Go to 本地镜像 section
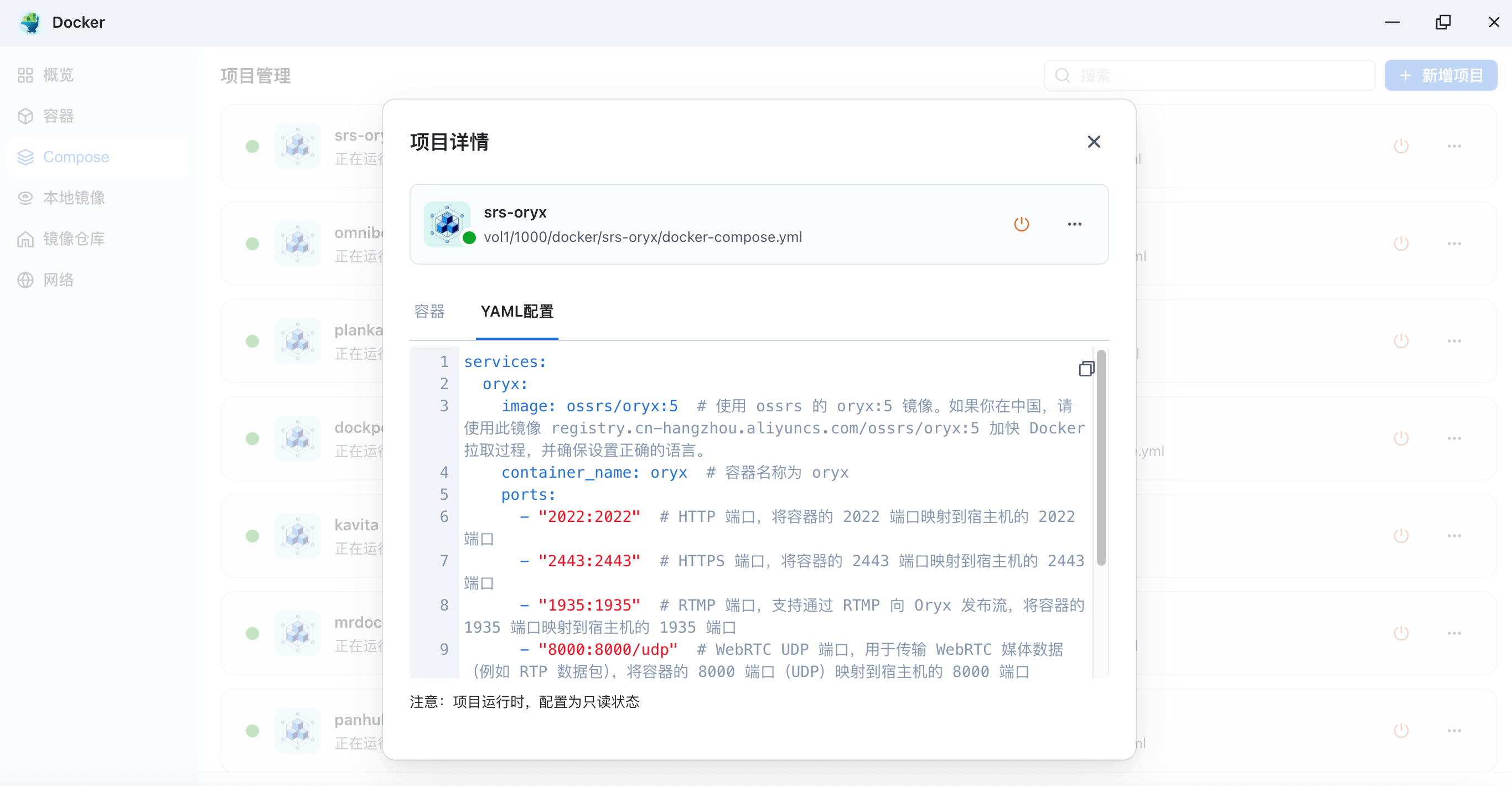Image resolution: width=1512 pixels, height=786 pixels. [74, 198]
